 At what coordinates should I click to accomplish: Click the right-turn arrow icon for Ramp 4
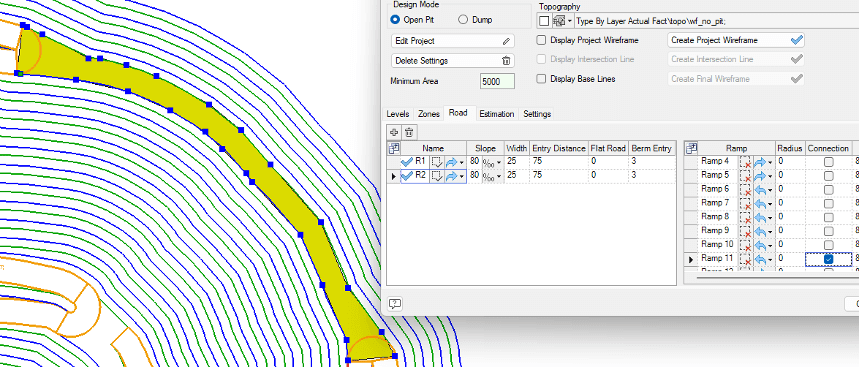tap(760, 162)
